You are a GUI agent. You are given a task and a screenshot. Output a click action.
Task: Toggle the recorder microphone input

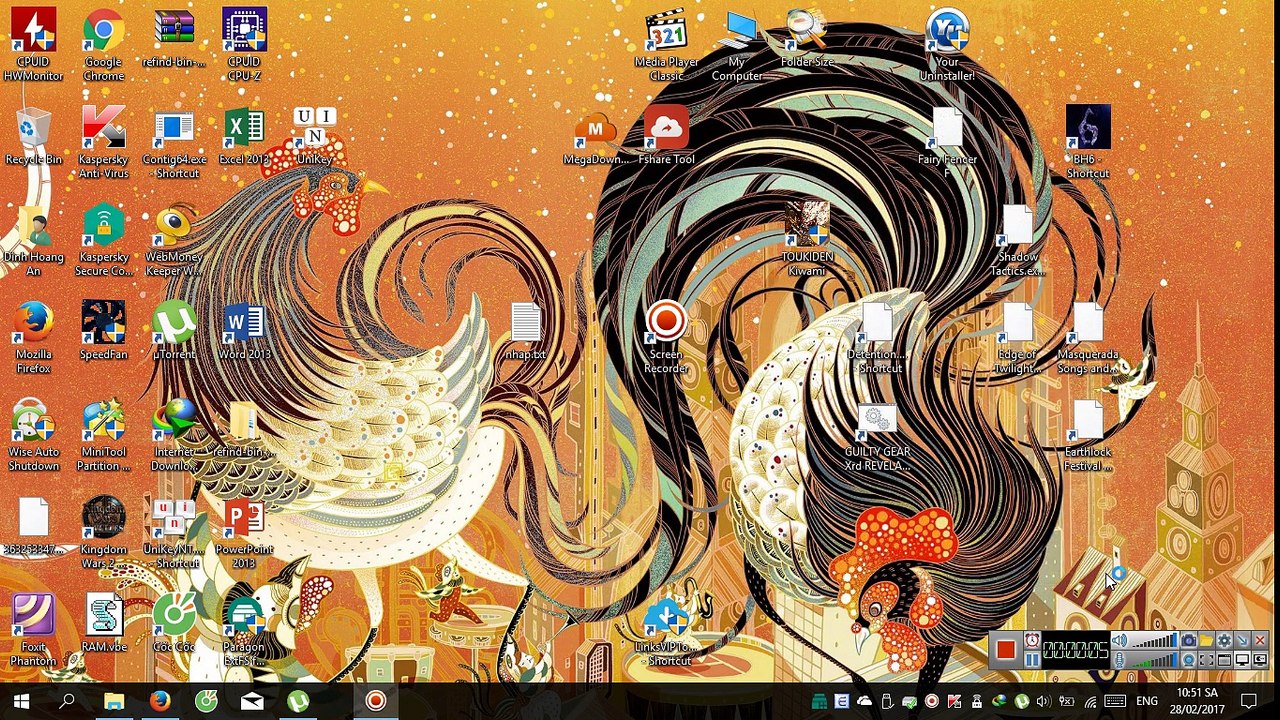coord(1119,660)
